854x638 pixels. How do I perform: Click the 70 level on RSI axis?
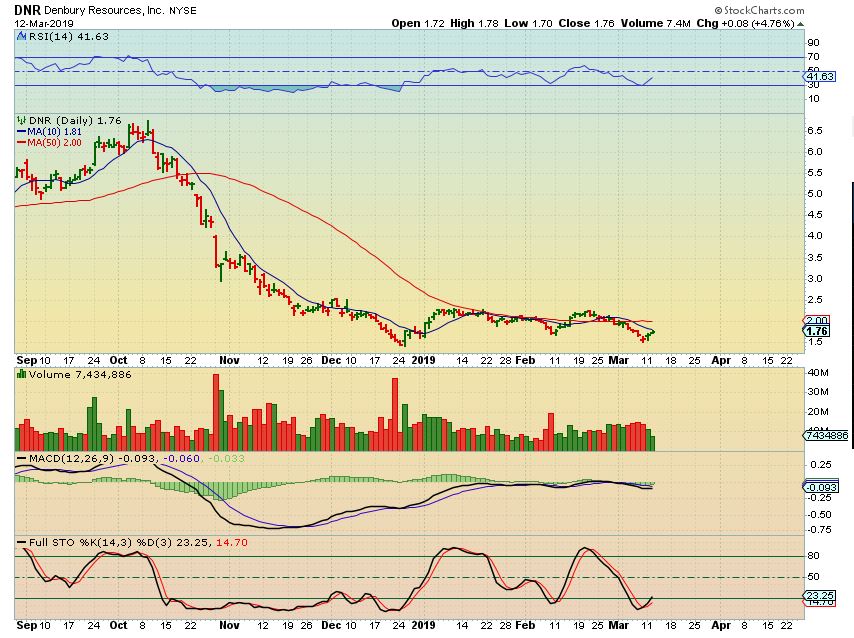tap(813, 57)
